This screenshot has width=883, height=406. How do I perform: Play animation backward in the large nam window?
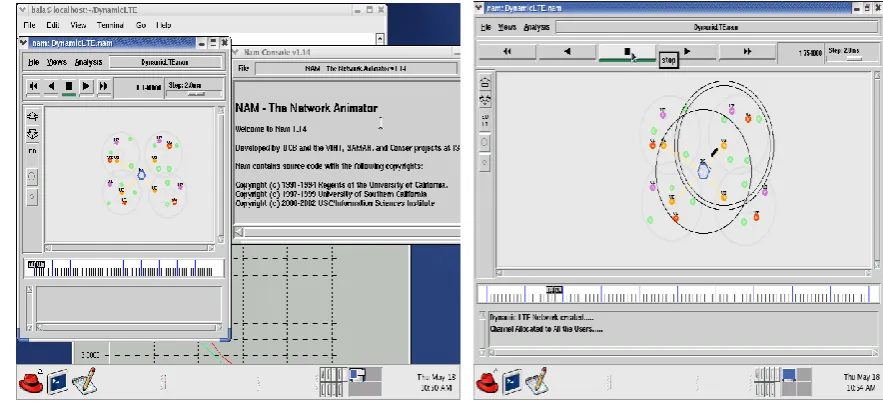pos(567,52)
